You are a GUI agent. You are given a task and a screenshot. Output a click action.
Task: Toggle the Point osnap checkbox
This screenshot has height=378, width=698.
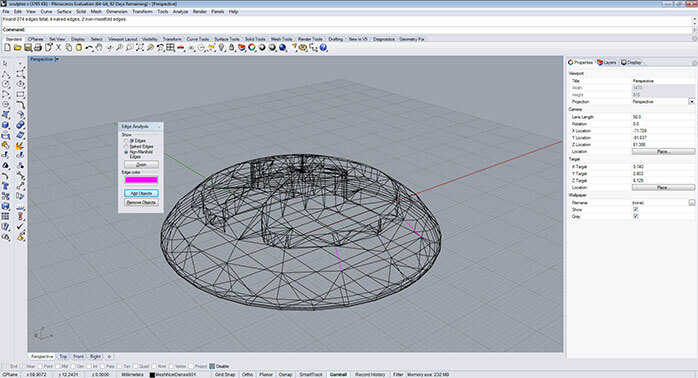pos(40,366)
